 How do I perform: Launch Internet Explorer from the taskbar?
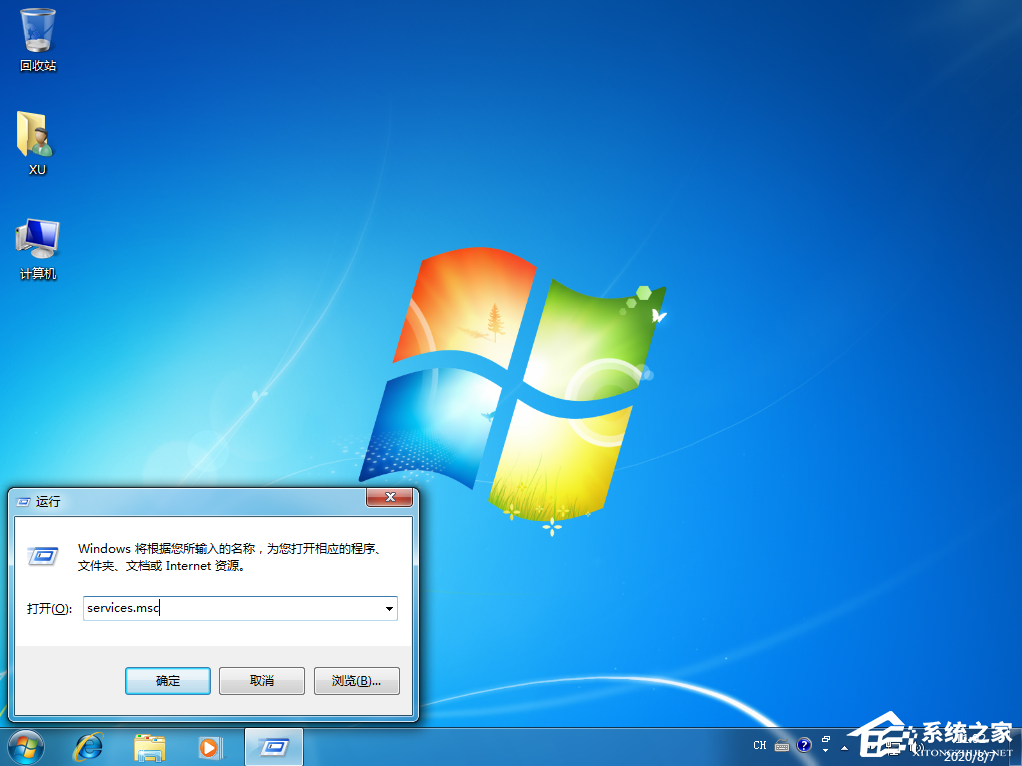(x=89, y=747)
